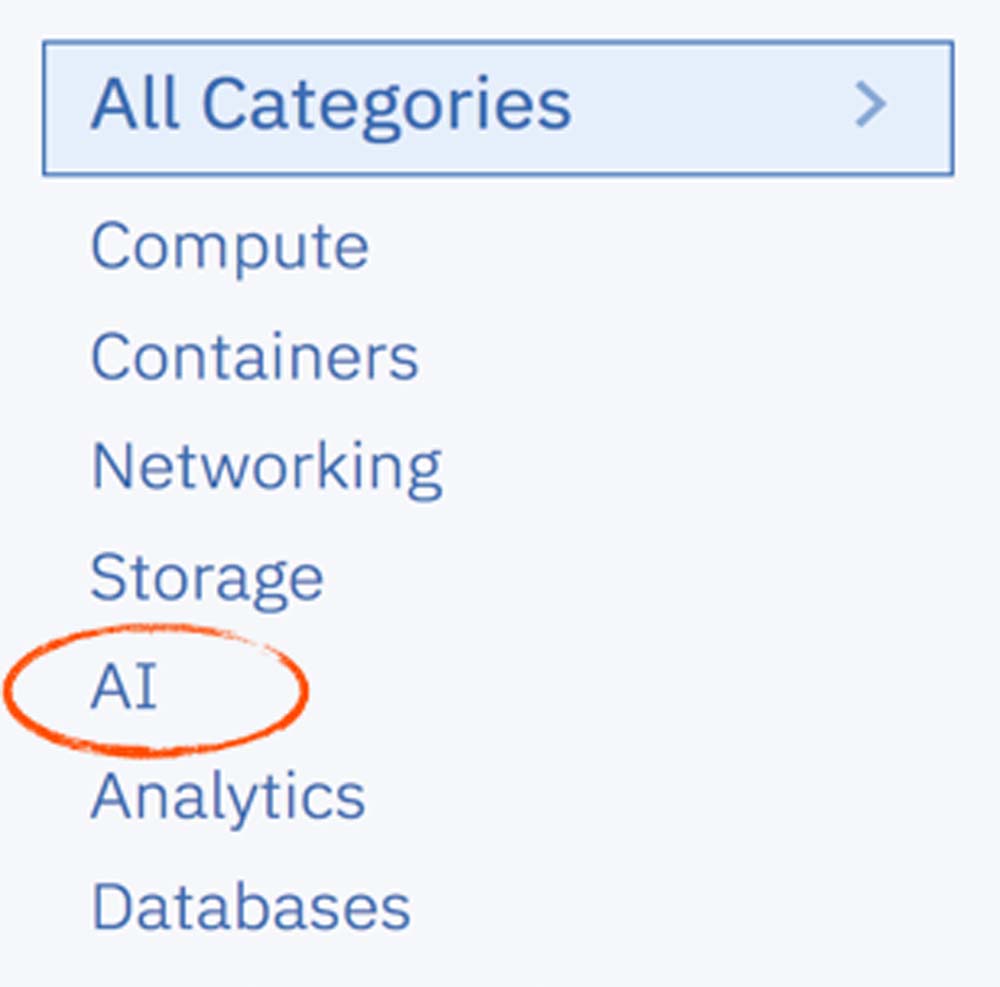Open the Analytics category
The width and height of the screenshot is (1000, 987).
pos(228,797)
